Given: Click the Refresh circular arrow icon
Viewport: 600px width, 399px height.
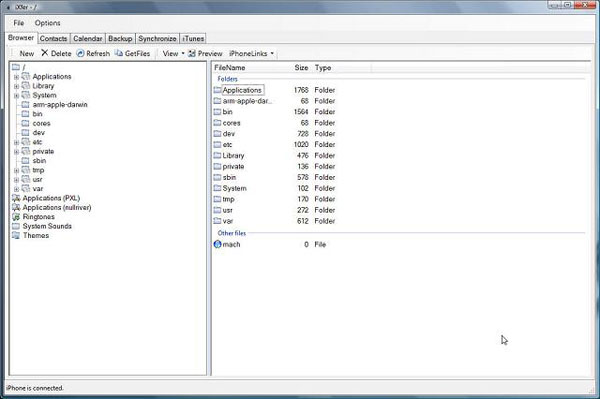Looking at the screenshot, I should 80,53.
